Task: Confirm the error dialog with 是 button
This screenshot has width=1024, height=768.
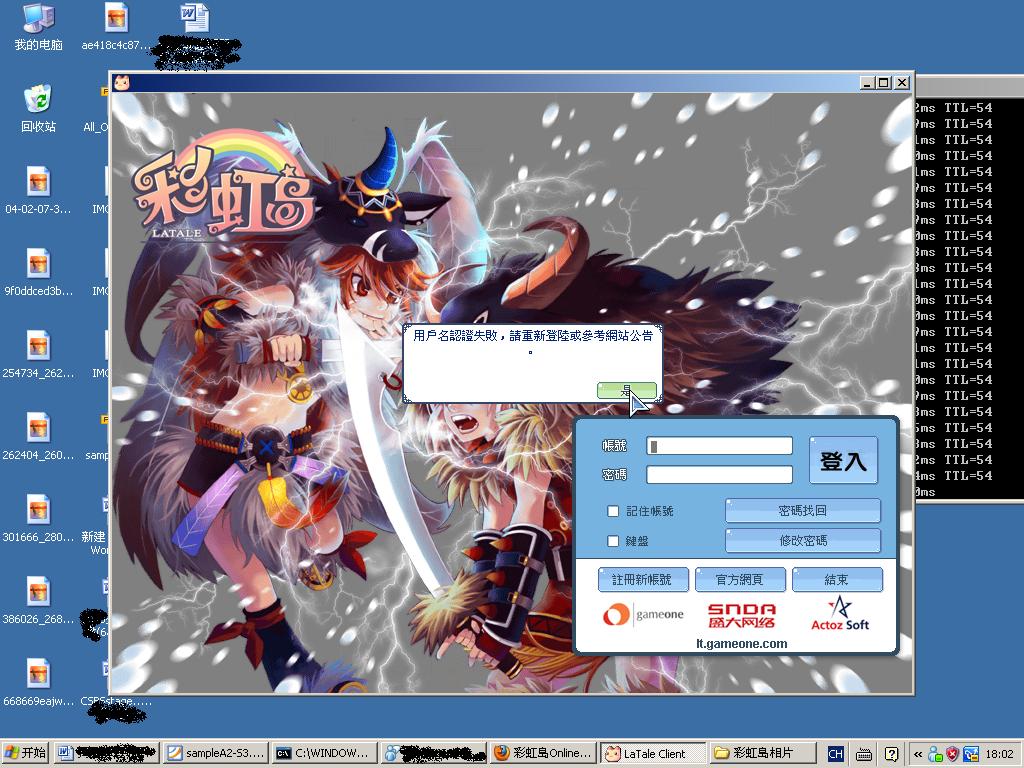Action: point(626,391)
